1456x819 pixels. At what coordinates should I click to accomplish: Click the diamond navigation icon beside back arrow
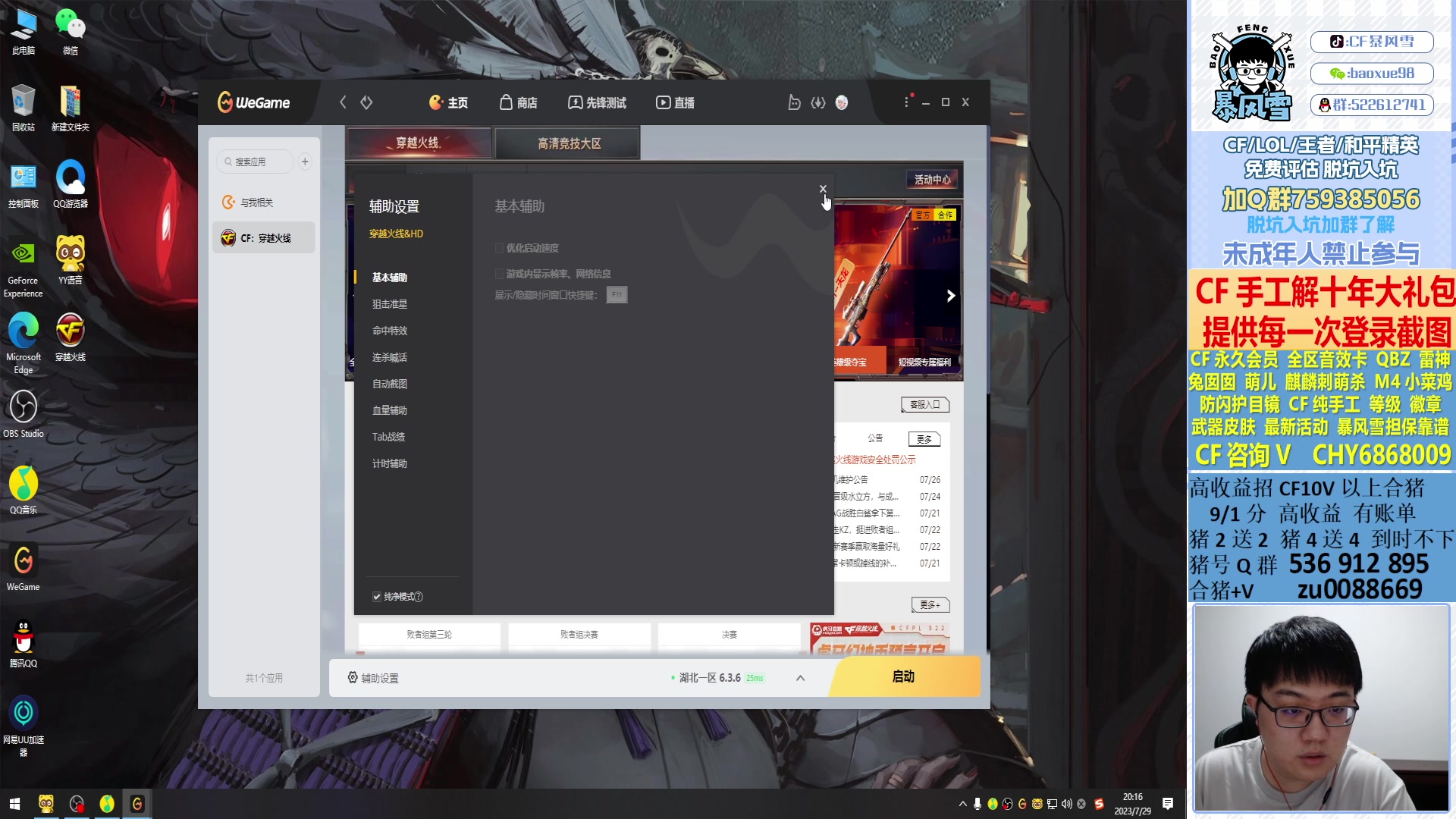pyautogui.click(x=366, y=102)
